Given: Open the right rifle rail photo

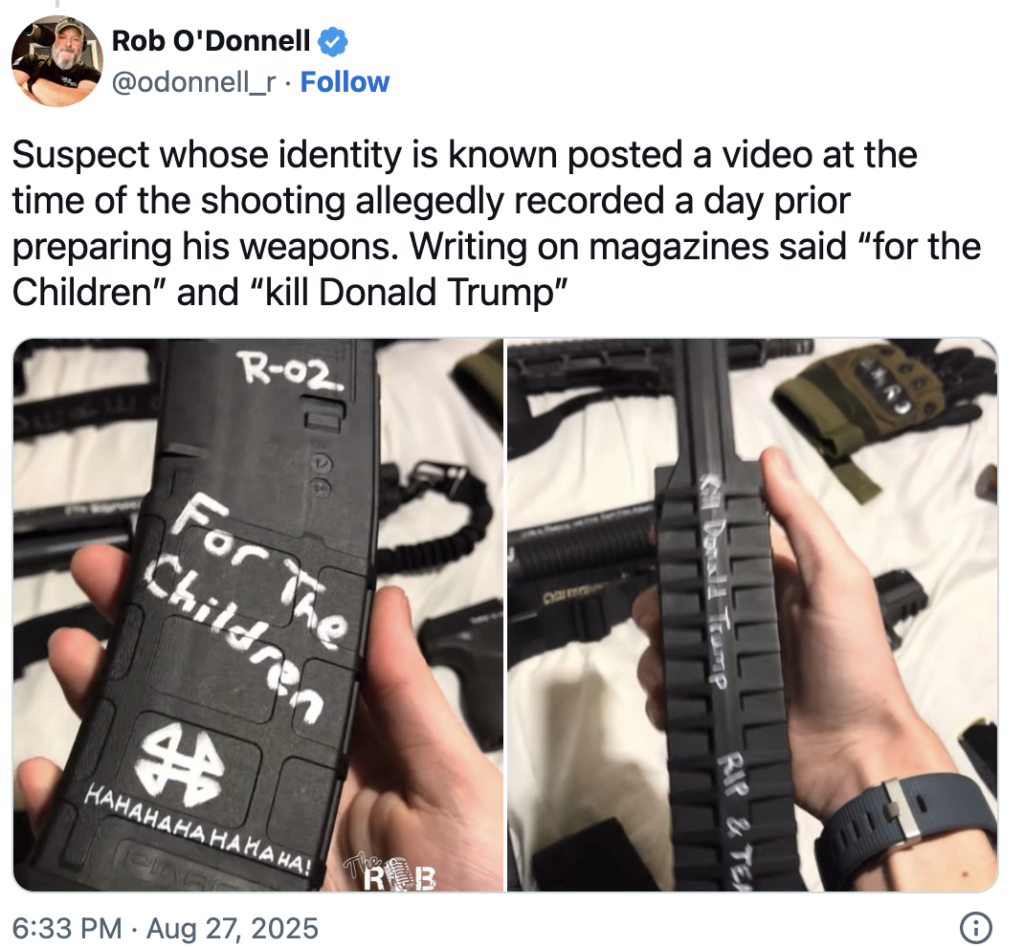Looking at the screenshot, I should point(752,615).
